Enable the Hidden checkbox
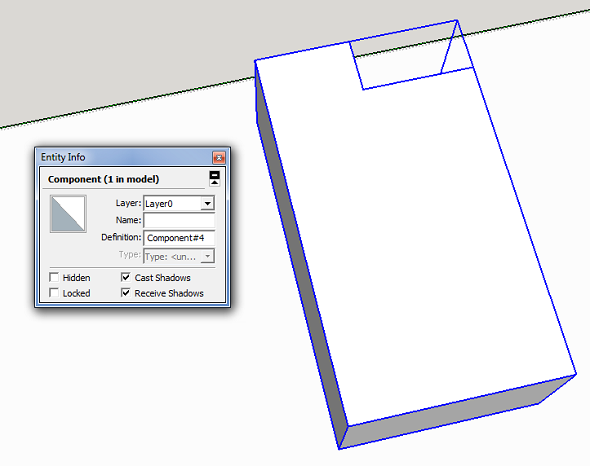The height and width of the screenshot is (466, 590). (x=54, y=277)
